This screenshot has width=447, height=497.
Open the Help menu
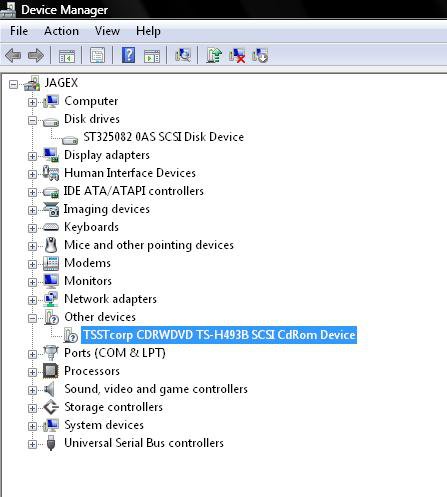[148, 31]
